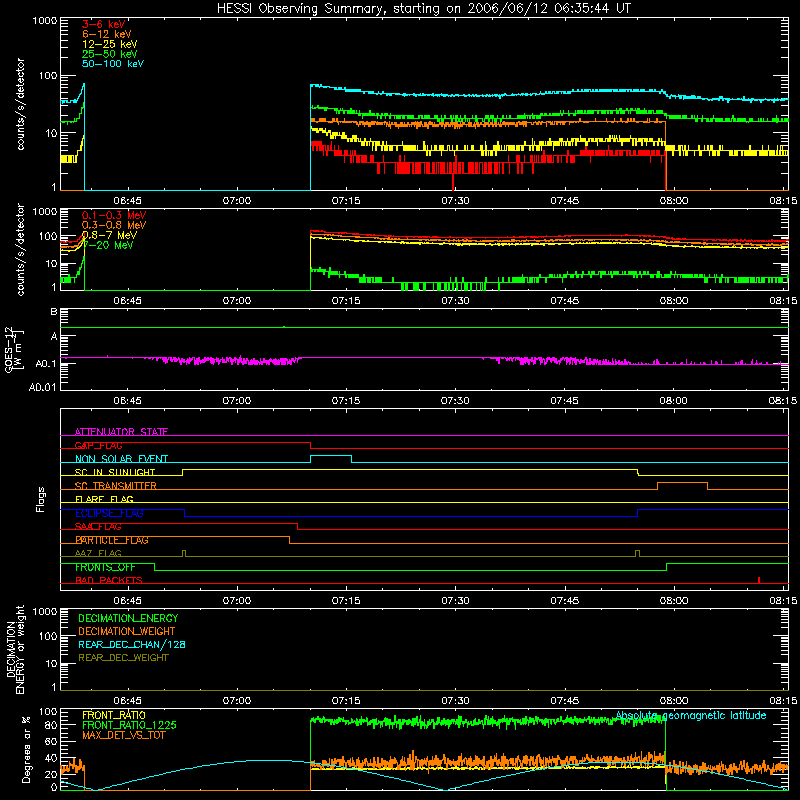Image resolution: width=800 pixels, height=800 pixels.
Task: Click the ATTENUATOR_STATE flag label
Action: (x=121, y=432)
